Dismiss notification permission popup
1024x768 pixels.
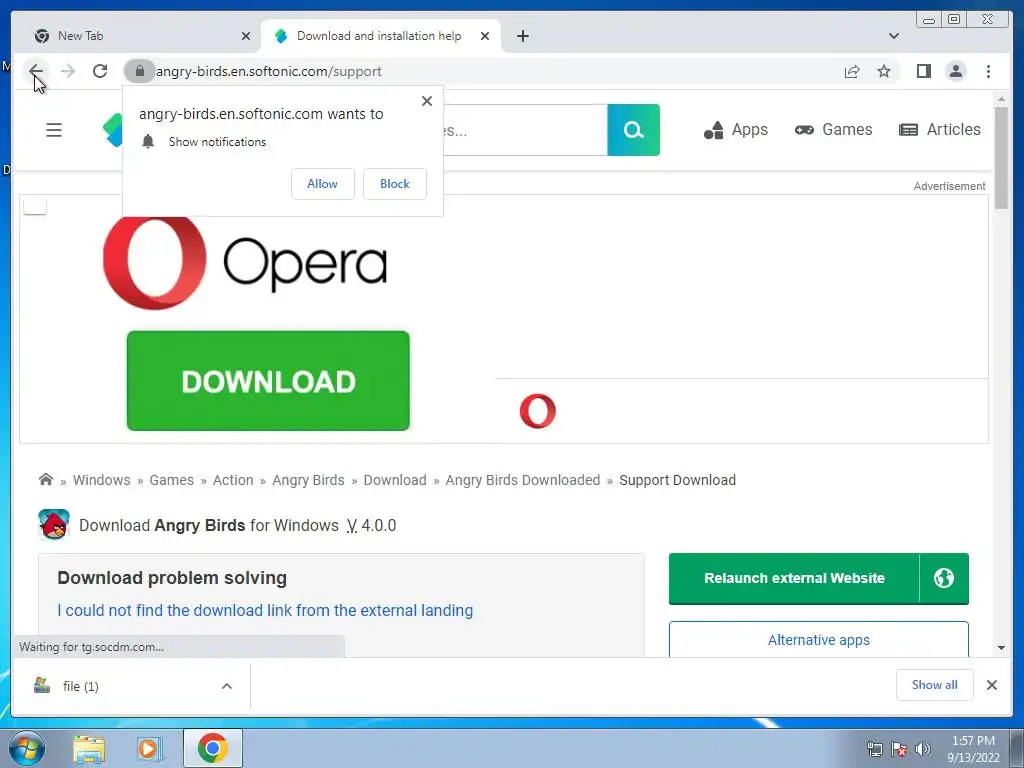(426, 101)
